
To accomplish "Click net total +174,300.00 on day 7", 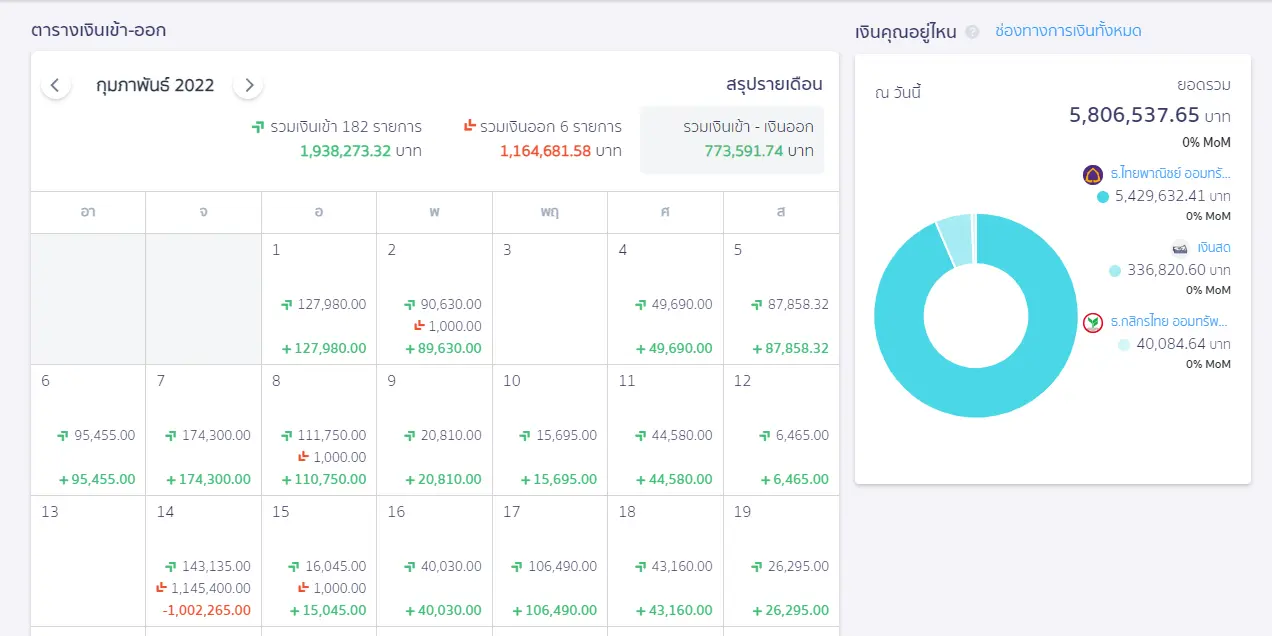I will point(208,480).
